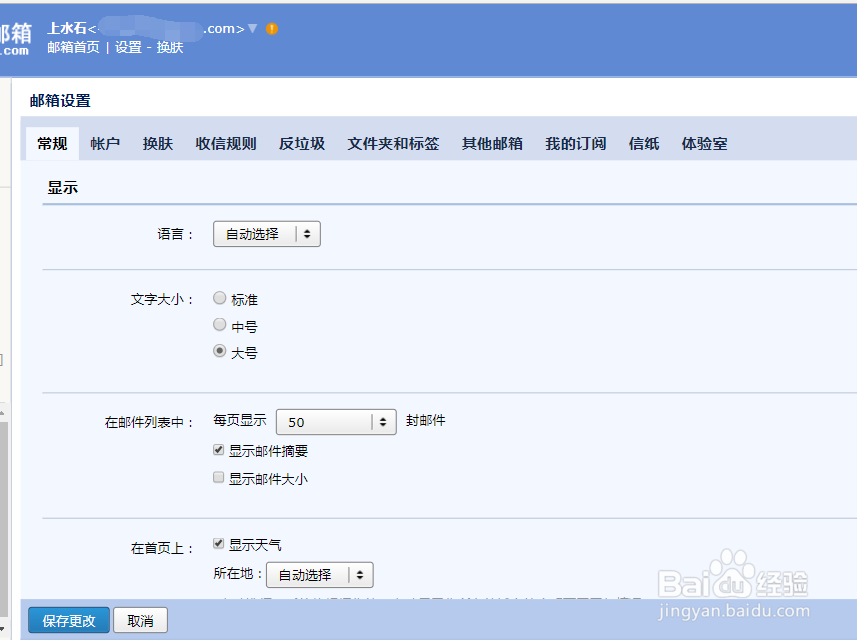This screenshot has height=640, width=857.
Task: Switch to the 常规 tab
Action: click(52, 144)
